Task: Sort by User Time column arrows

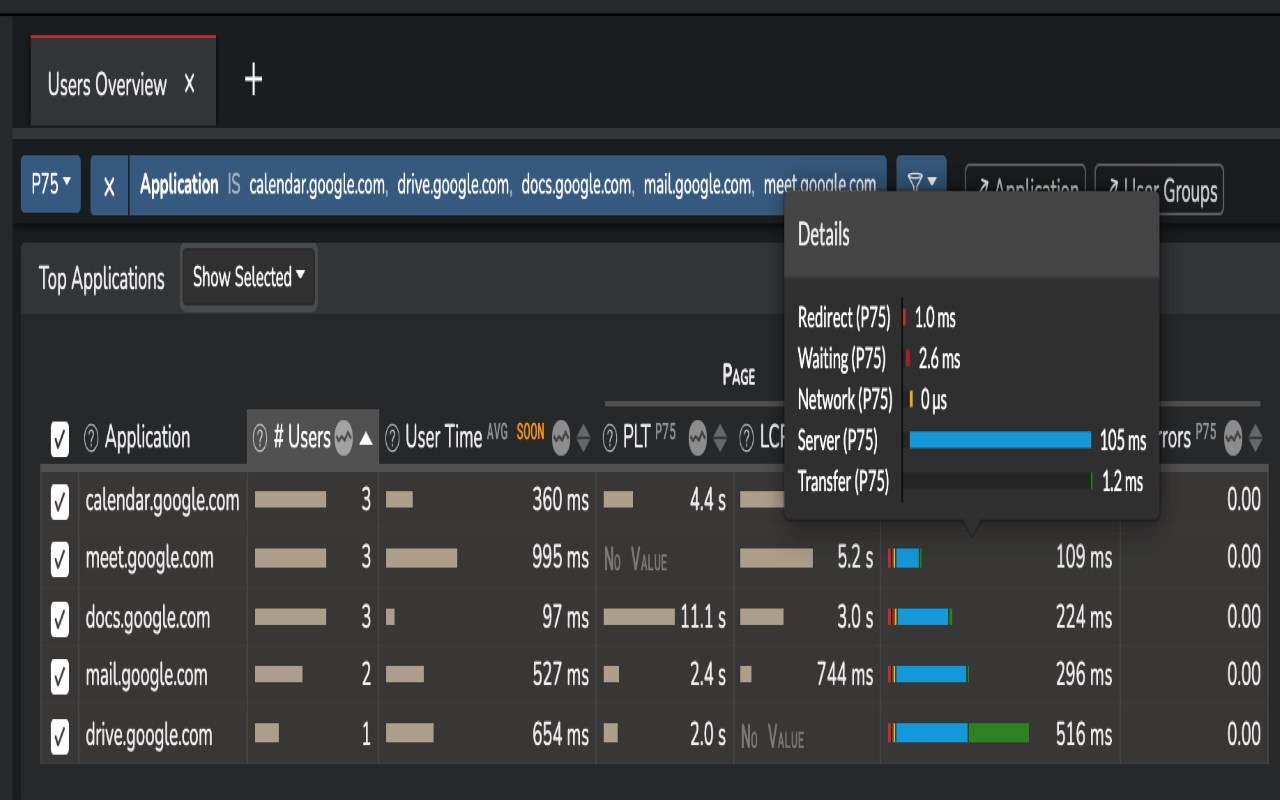Action: (583, 438)
